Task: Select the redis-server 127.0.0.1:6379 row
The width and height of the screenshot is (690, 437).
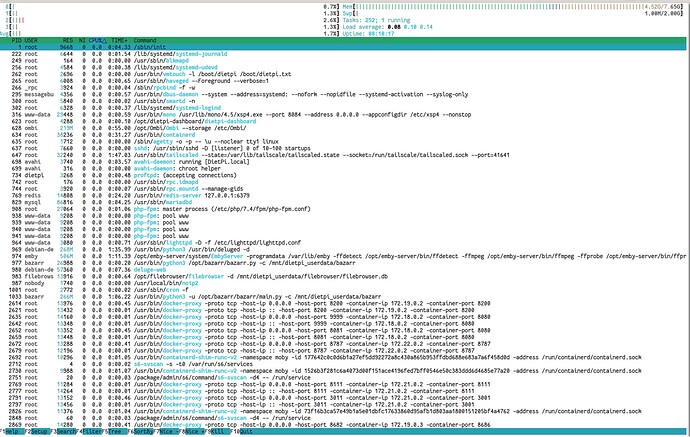Action: tap(345, 195)
